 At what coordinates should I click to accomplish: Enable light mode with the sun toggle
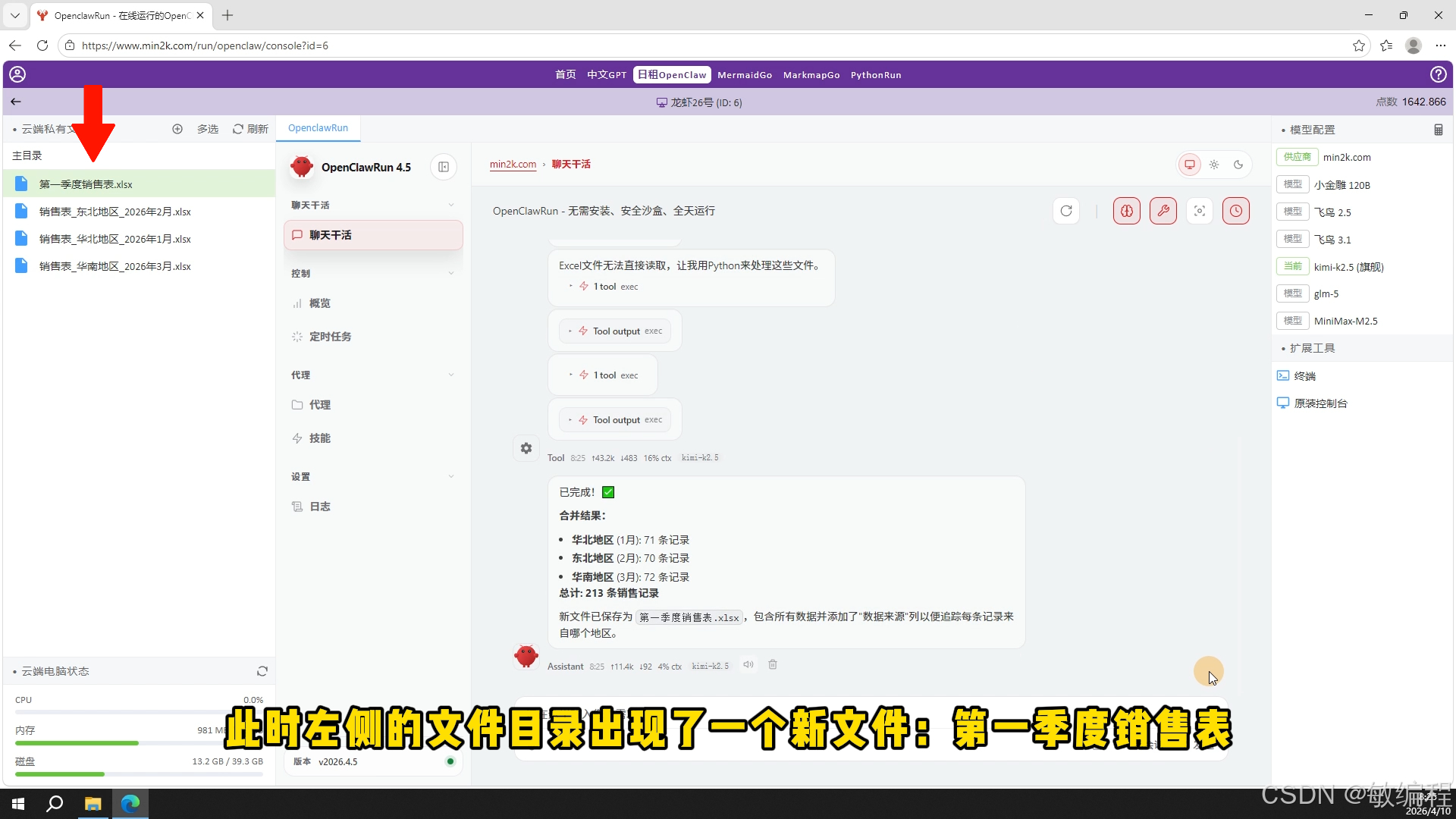(1214, 164)
